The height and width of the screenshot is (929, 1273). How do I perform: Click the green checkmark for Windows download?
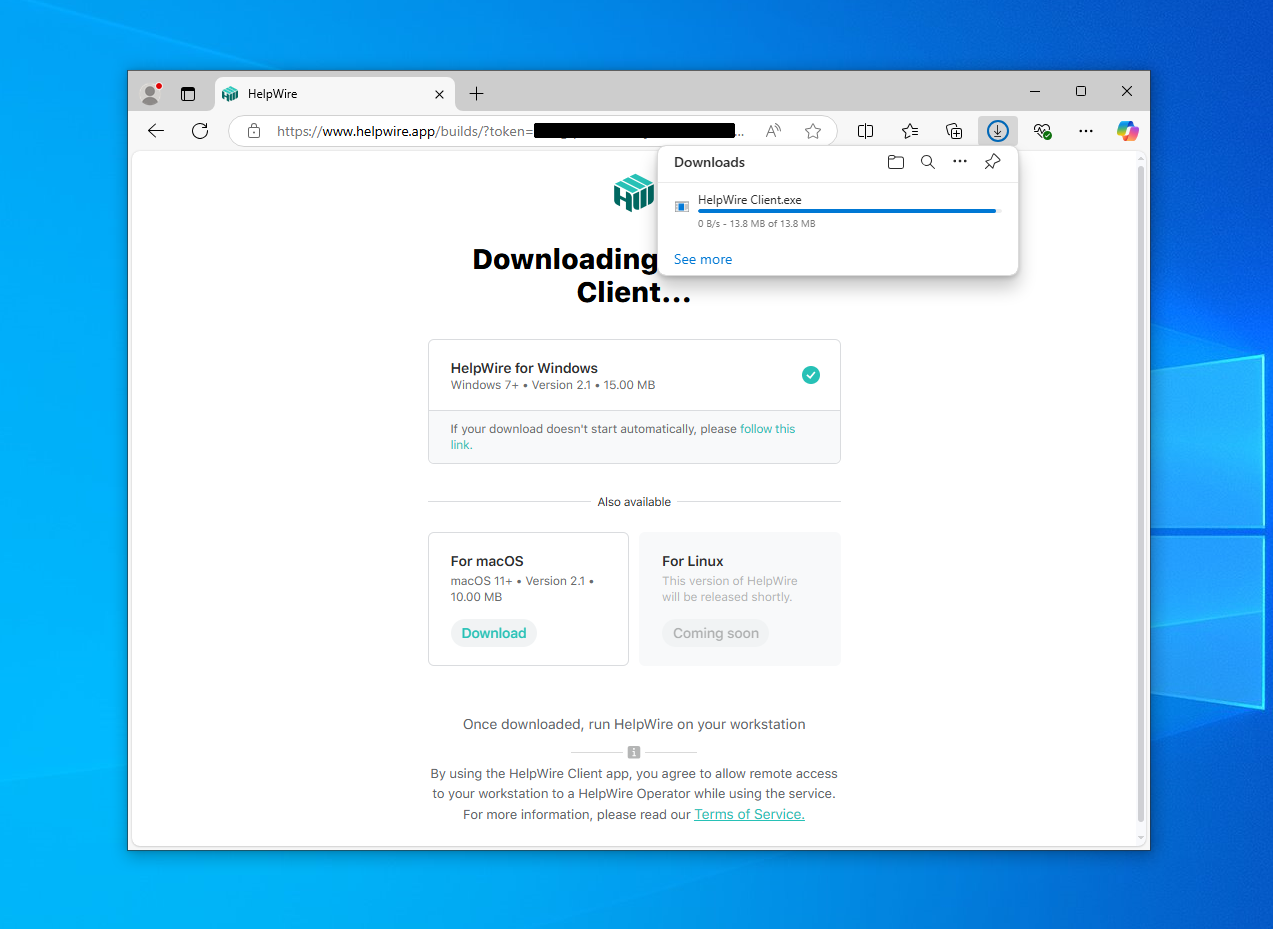[811, 375]
